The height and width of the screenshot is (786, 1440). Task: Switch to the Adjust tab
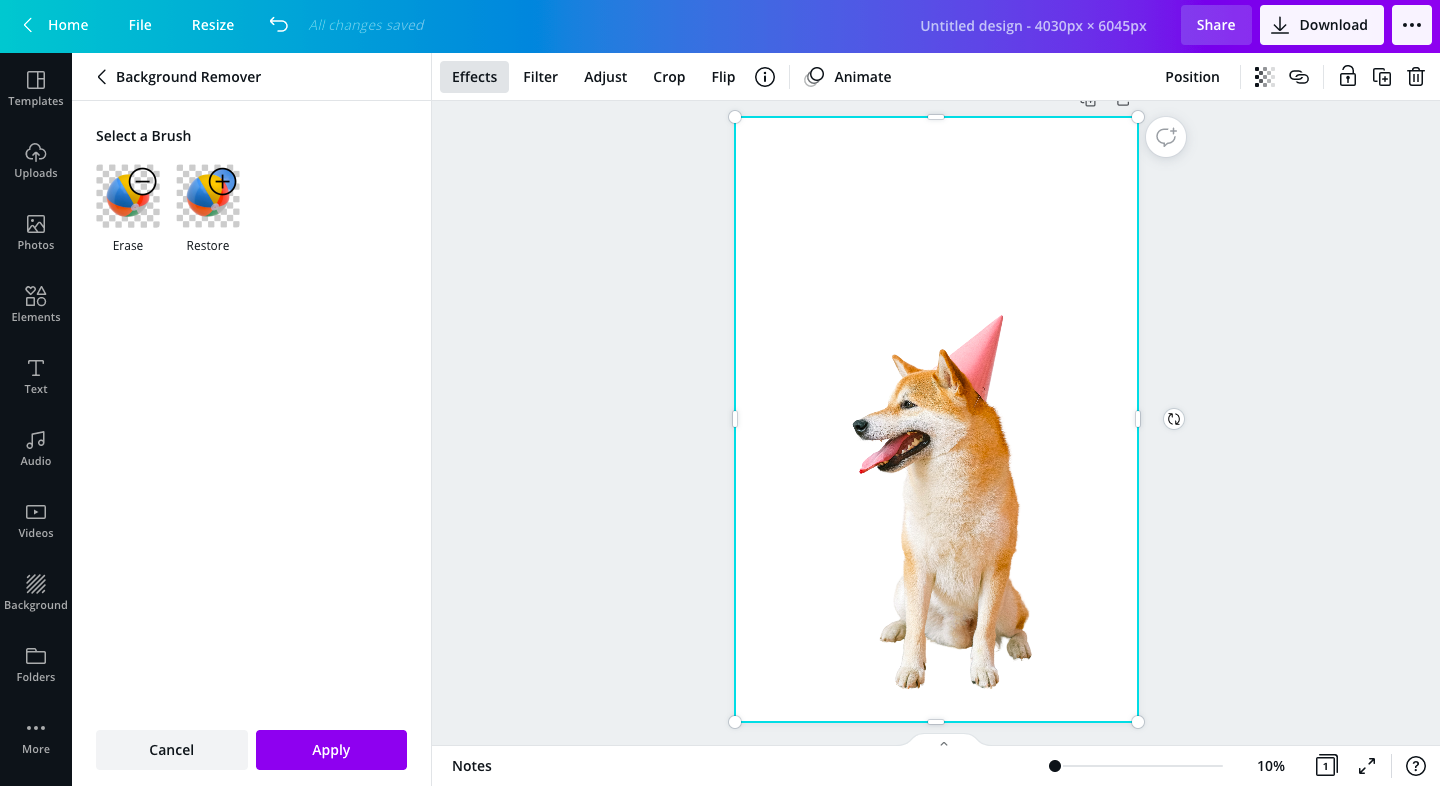point(605,76)
